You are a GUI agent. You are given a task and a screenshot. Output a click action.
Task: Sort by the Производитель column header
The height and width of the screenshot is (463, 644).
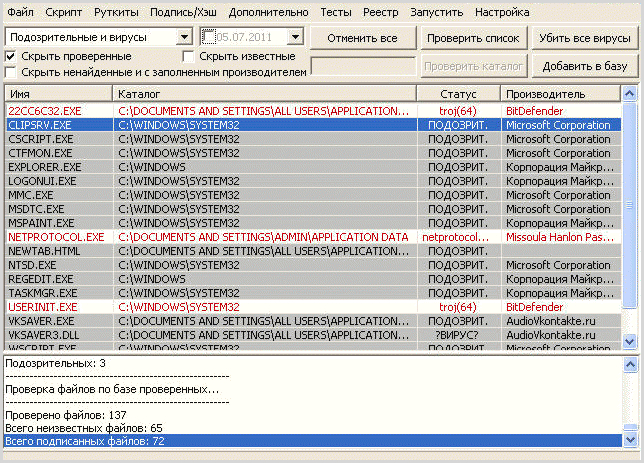[x=560, y=93]
